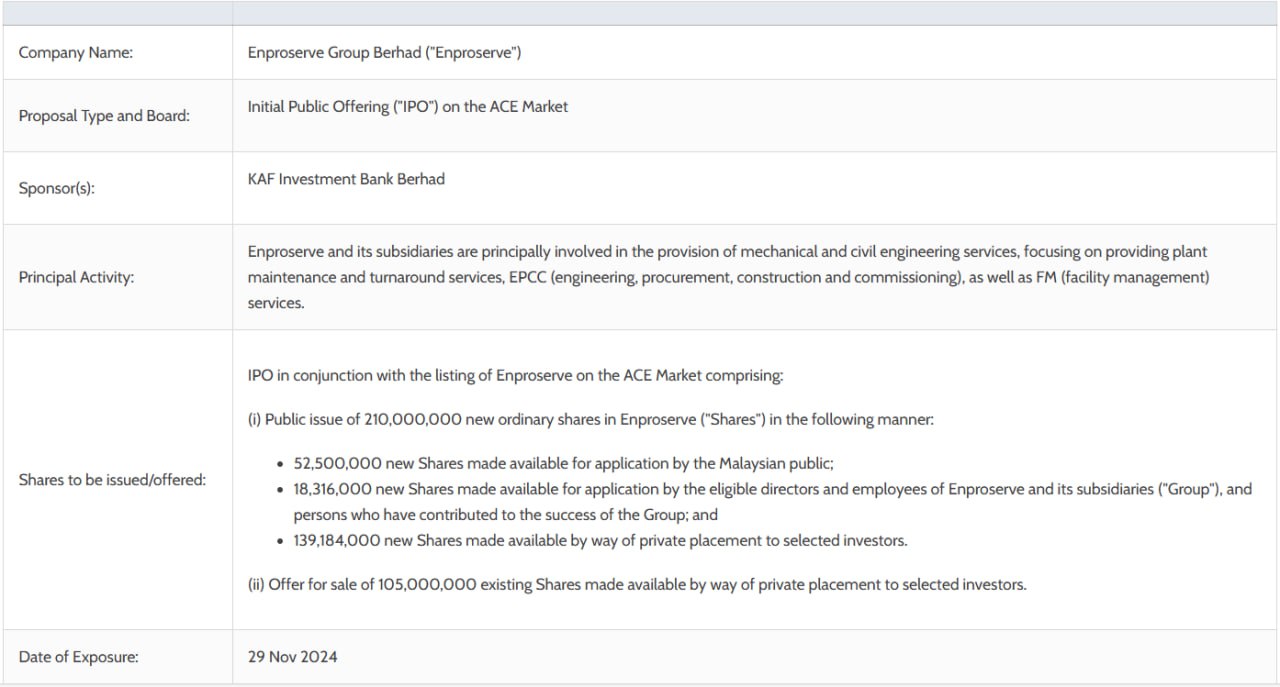This screenshot has width=1280, height=687.
Task: Click the IPO in conjunction listing sentence
Action: coord(515,376)
